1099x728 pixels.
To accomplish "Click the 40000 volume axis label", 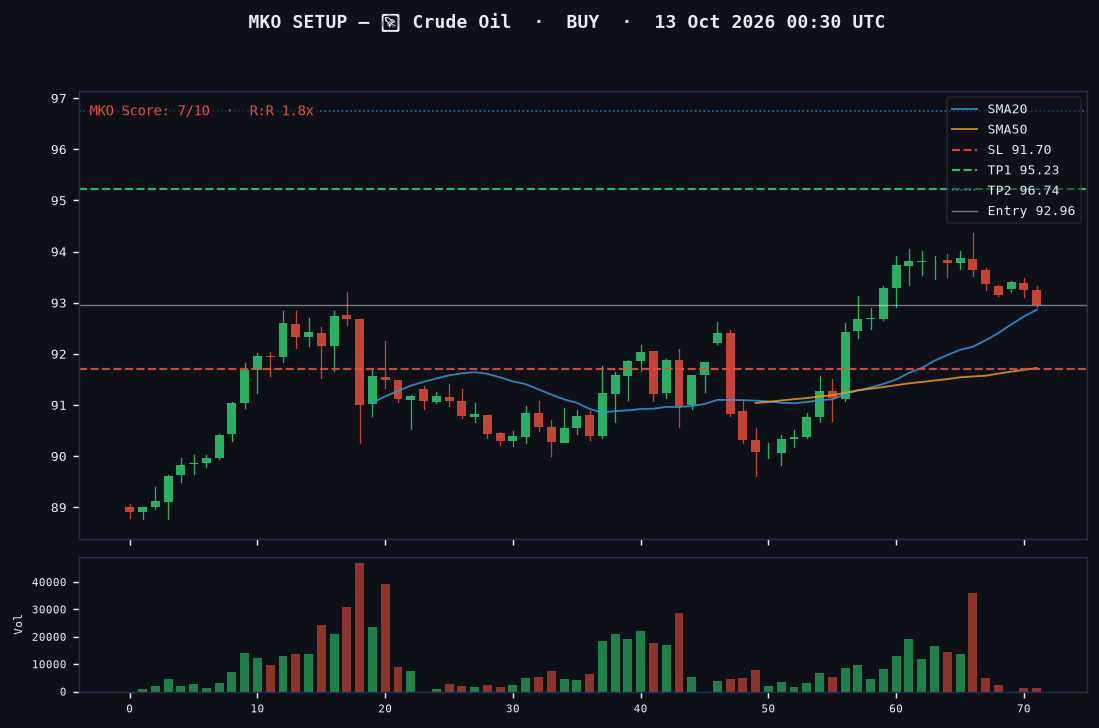I will pyautogui.click(x=49, y=582).
